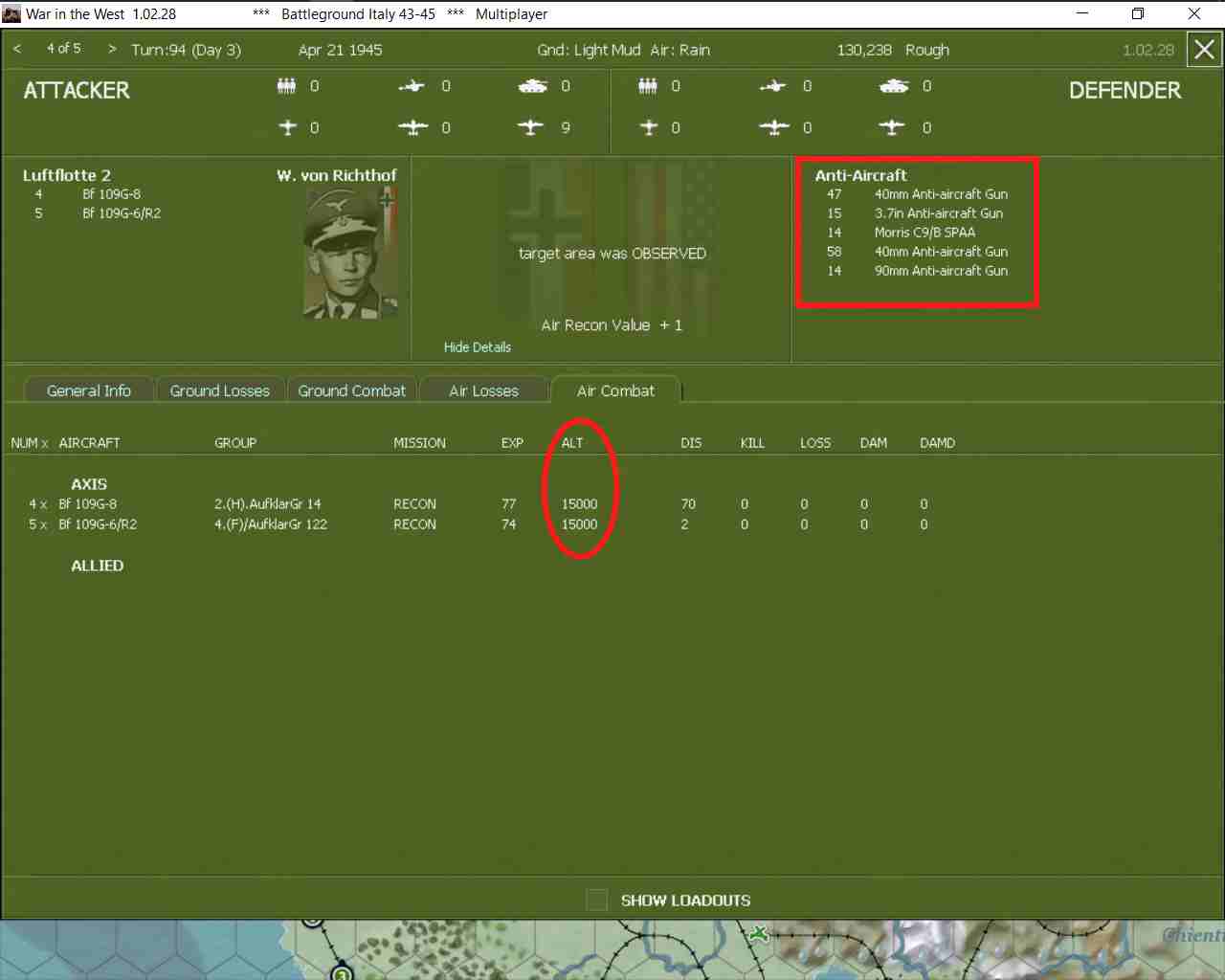1225x980 pixels.
Task: Click the defender's small fighter plane icon
Action: [649, 127]
